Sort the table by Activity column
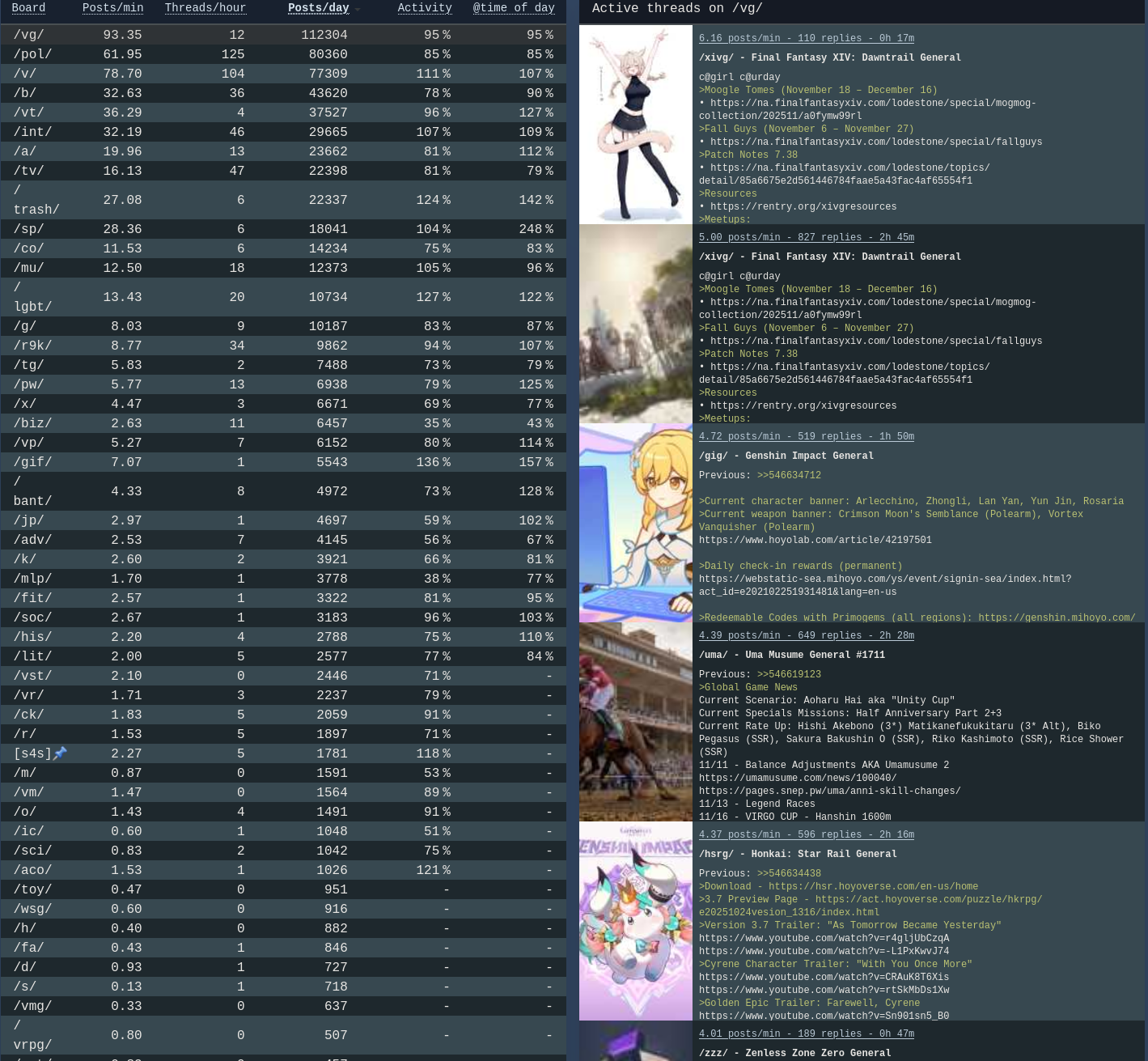The image size is (1148, 1061). coord(425,8)
